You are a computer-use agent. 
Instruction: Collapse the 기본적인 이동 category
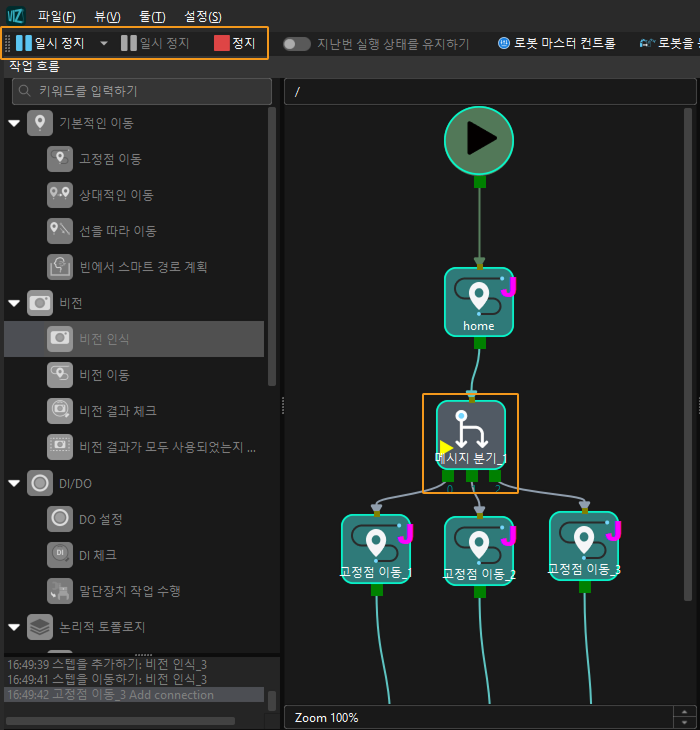(14, 123)
